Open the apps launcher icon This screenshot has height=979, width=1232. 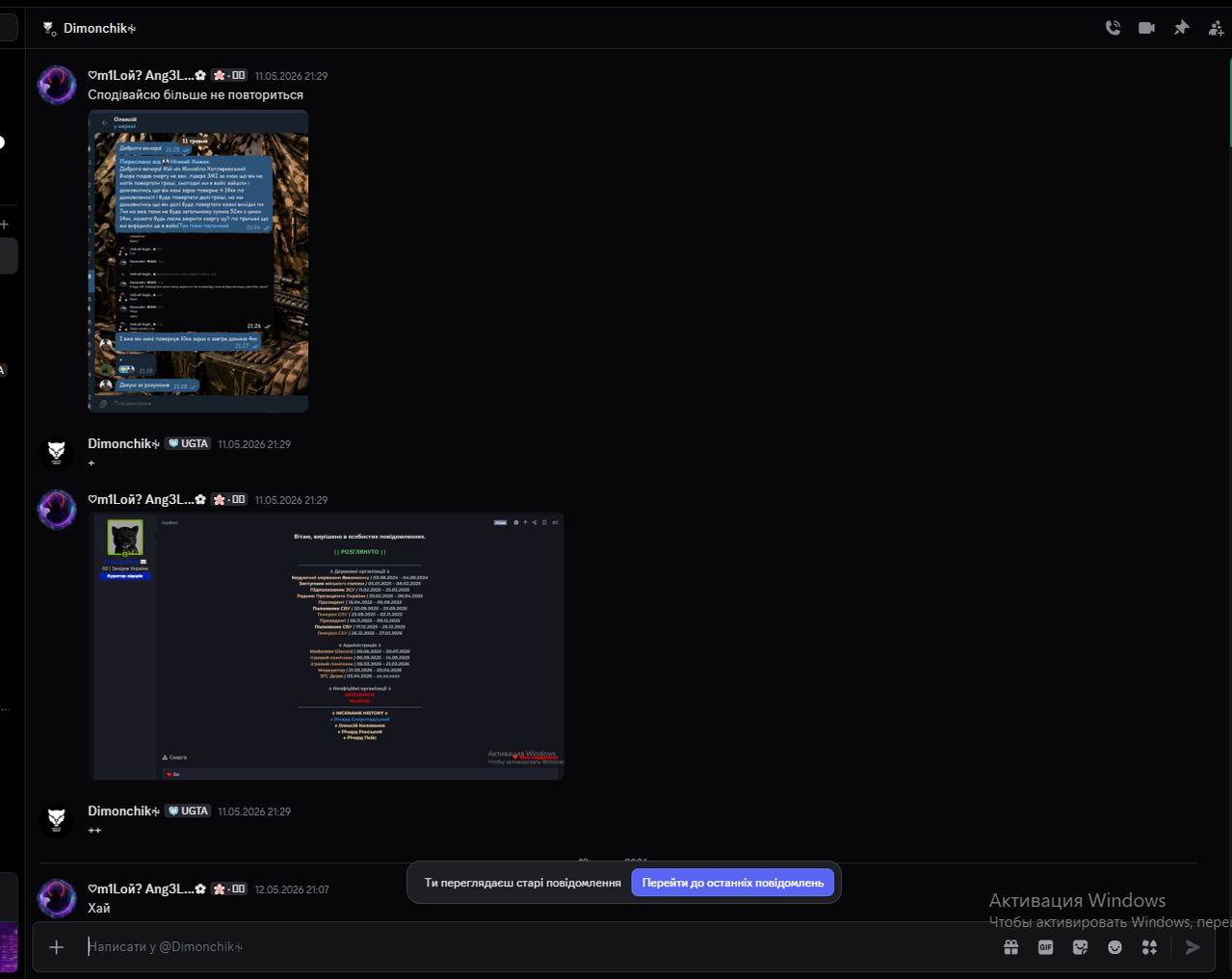click(1149, 947)
